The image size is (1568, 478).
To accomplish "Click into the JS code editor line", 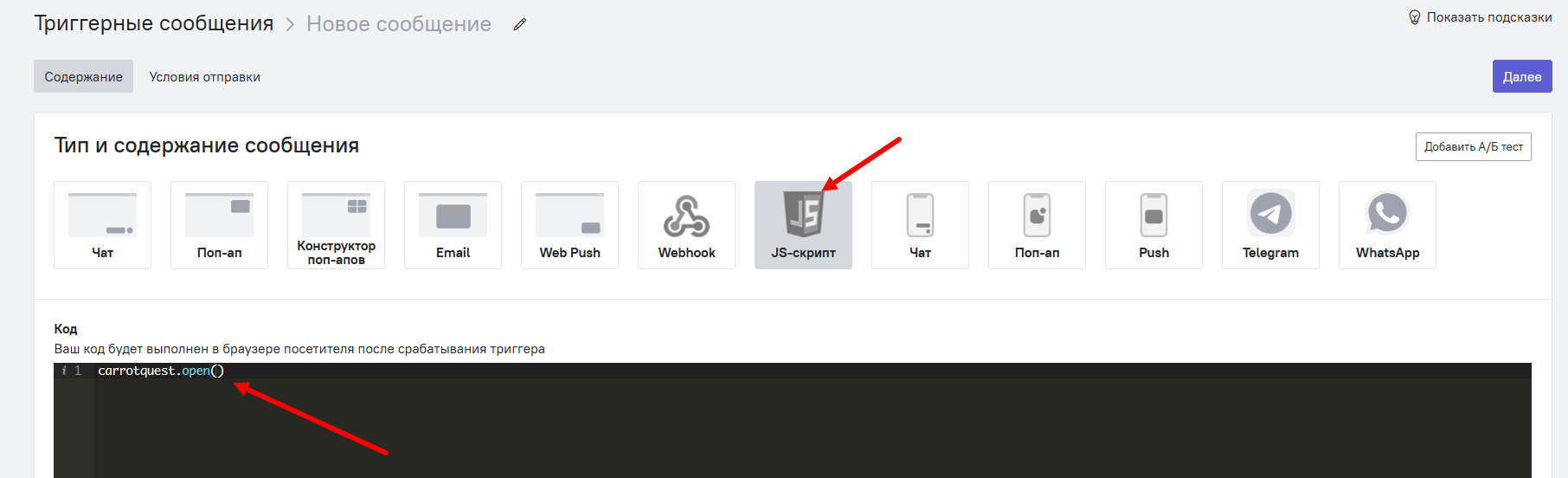I will 519,371.
